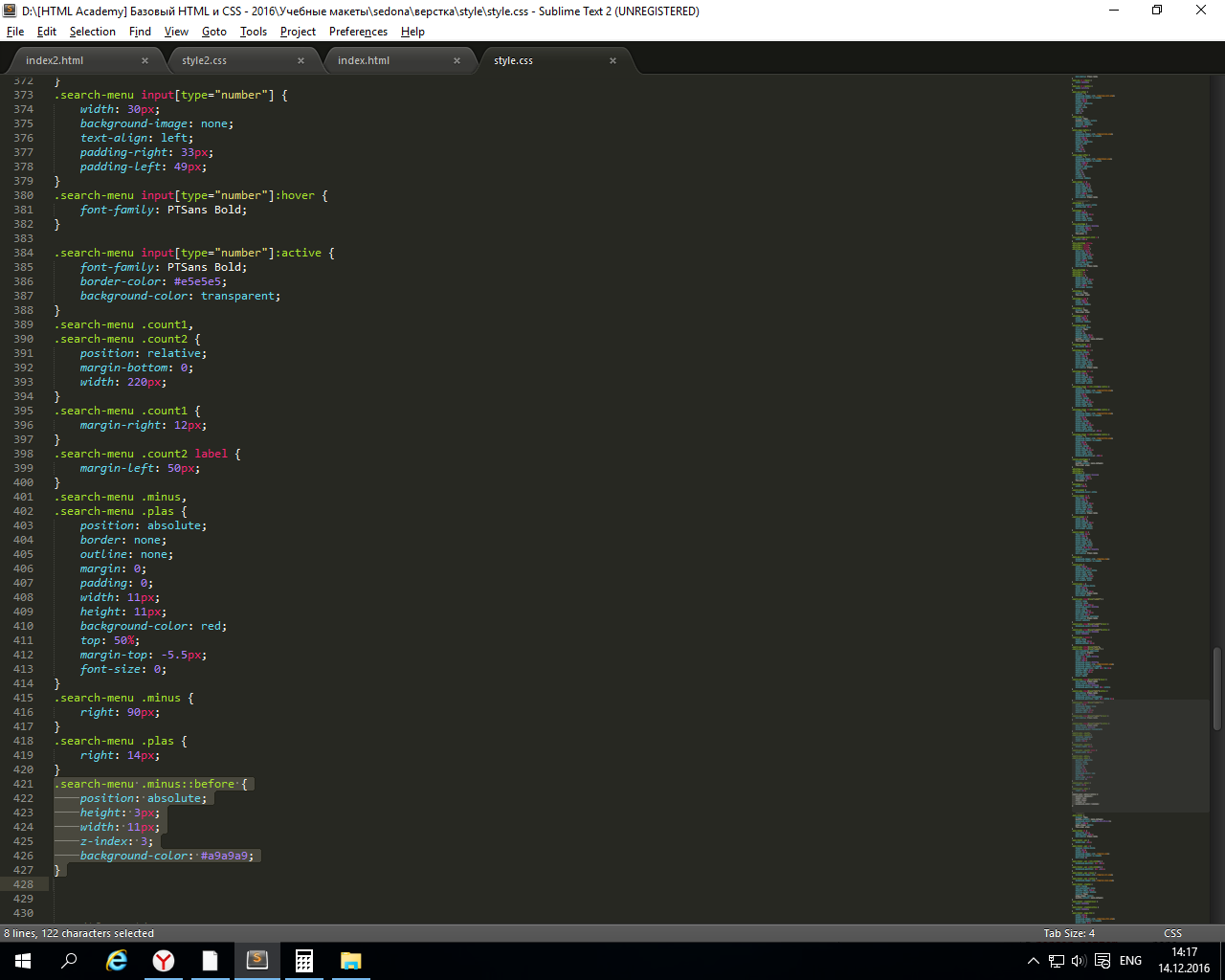Click the taskbar search magnifier icon
Viewport: 1225px width, 980px height.
[x=70, y=961]
